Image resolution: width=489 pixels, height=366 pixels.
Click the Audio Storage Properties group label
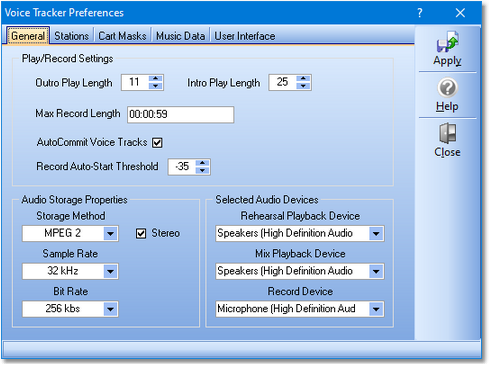75,200
